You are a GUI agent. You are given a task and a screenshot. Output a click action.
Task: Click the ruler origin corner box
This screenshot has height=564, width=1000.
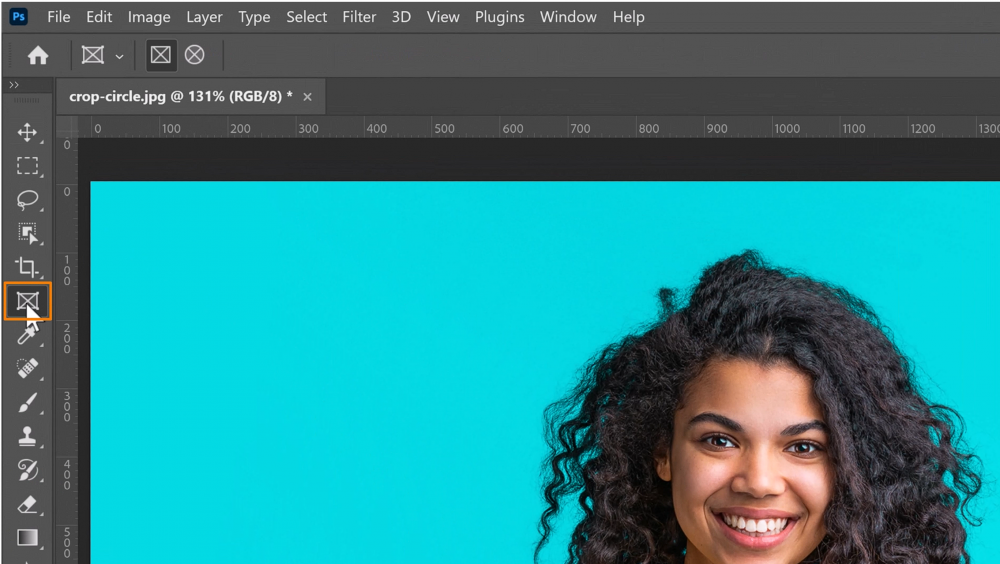click(x=67, y=126)
